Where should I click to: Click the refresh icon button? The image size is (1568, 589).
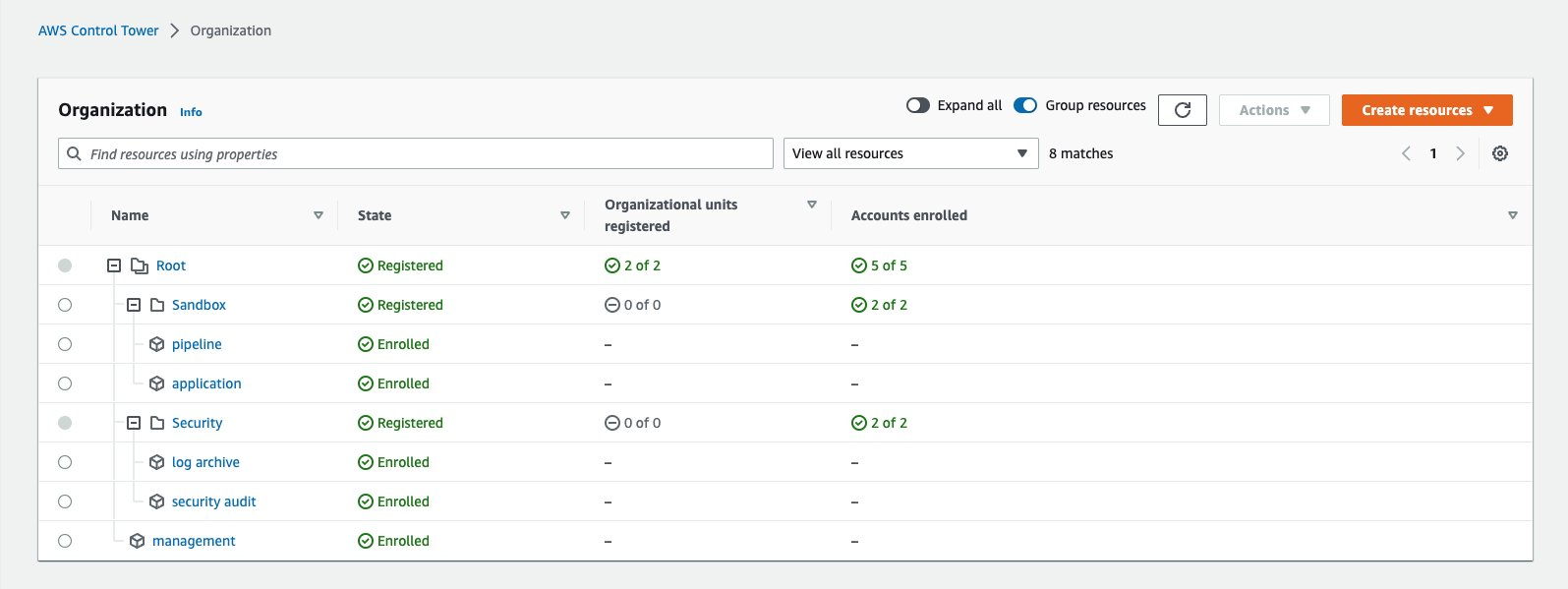pos(1182,110)
